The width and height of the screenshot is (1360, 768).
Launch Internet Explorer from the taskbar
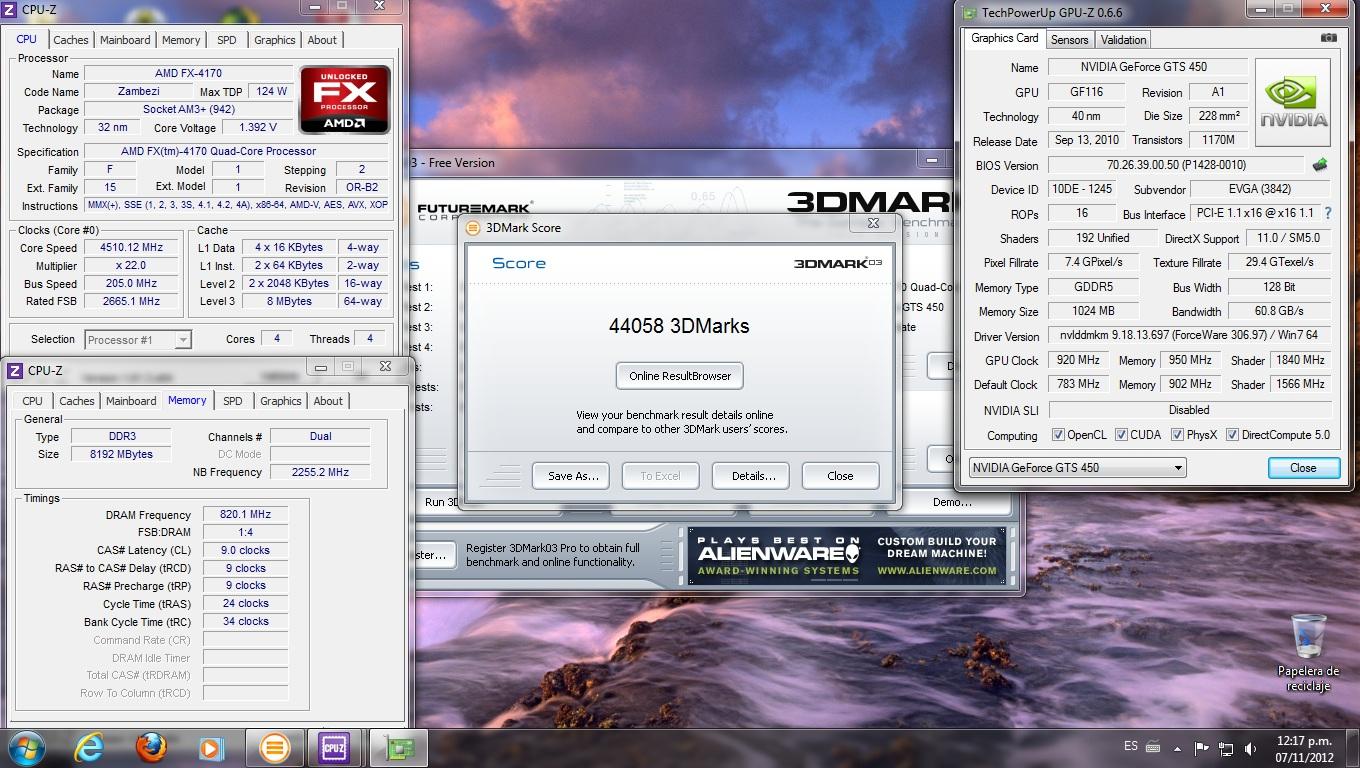tap(89, 747)
